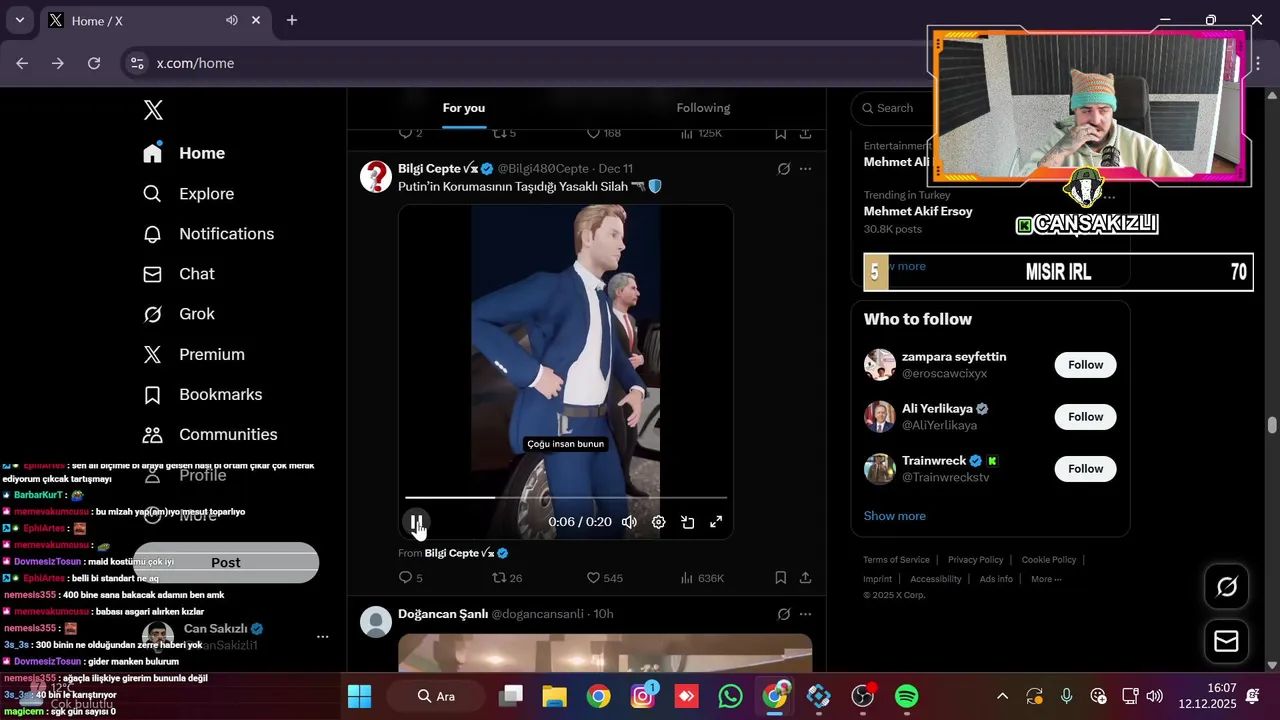
Task: Open Notifications from the sidebar
Action: pyautogui.click(x=209, y=234)
